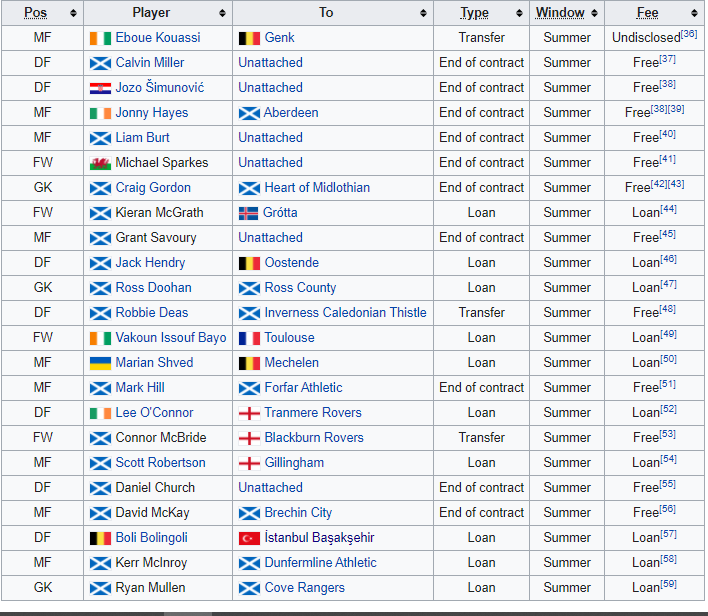The height and width of the screenshot is (616, 708).
Task: Click the Type column header
Action: [x=481, y=13]
